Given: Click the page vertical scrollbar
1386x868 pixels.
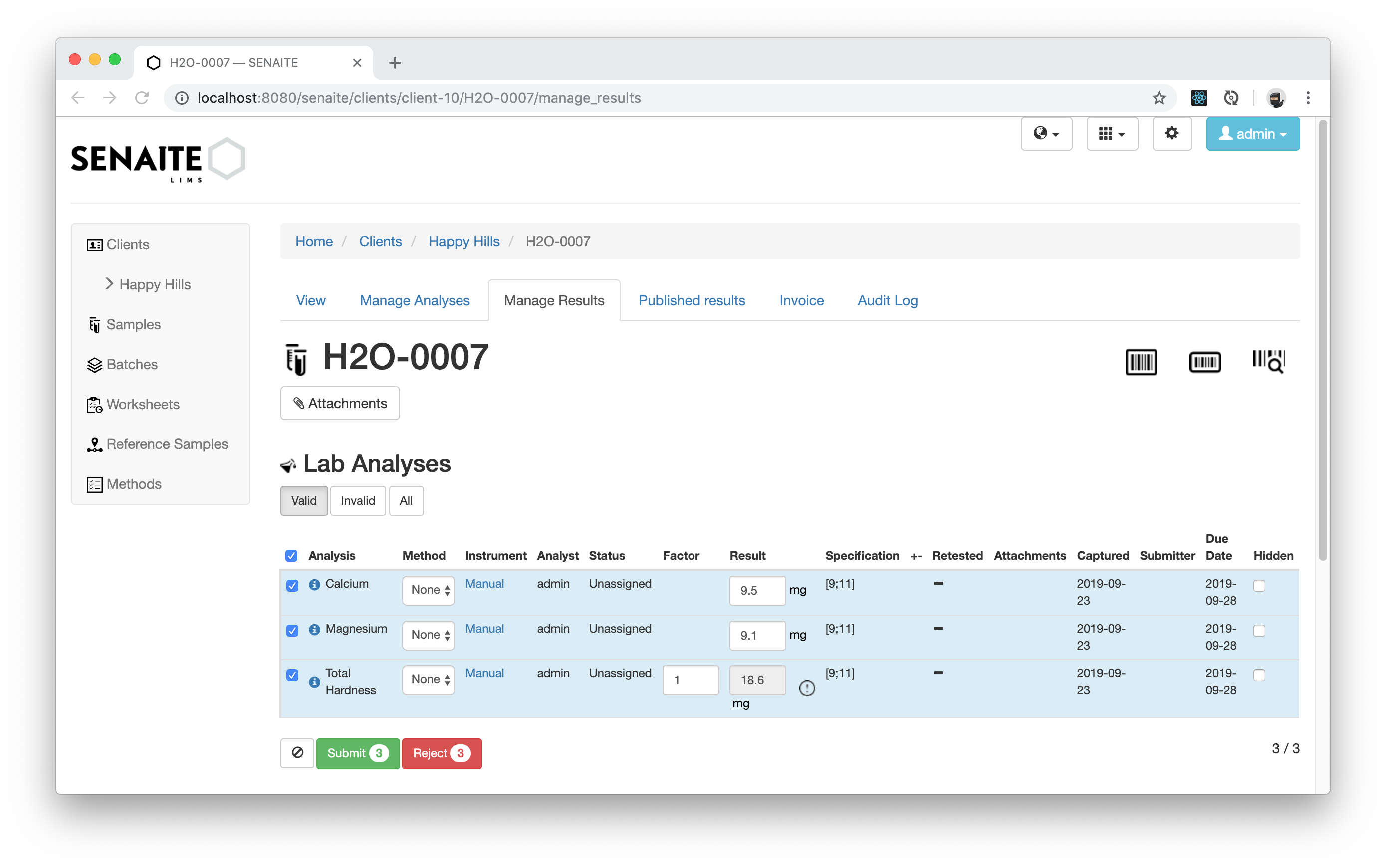Looking at the screenshot, I should [1322, 340].
